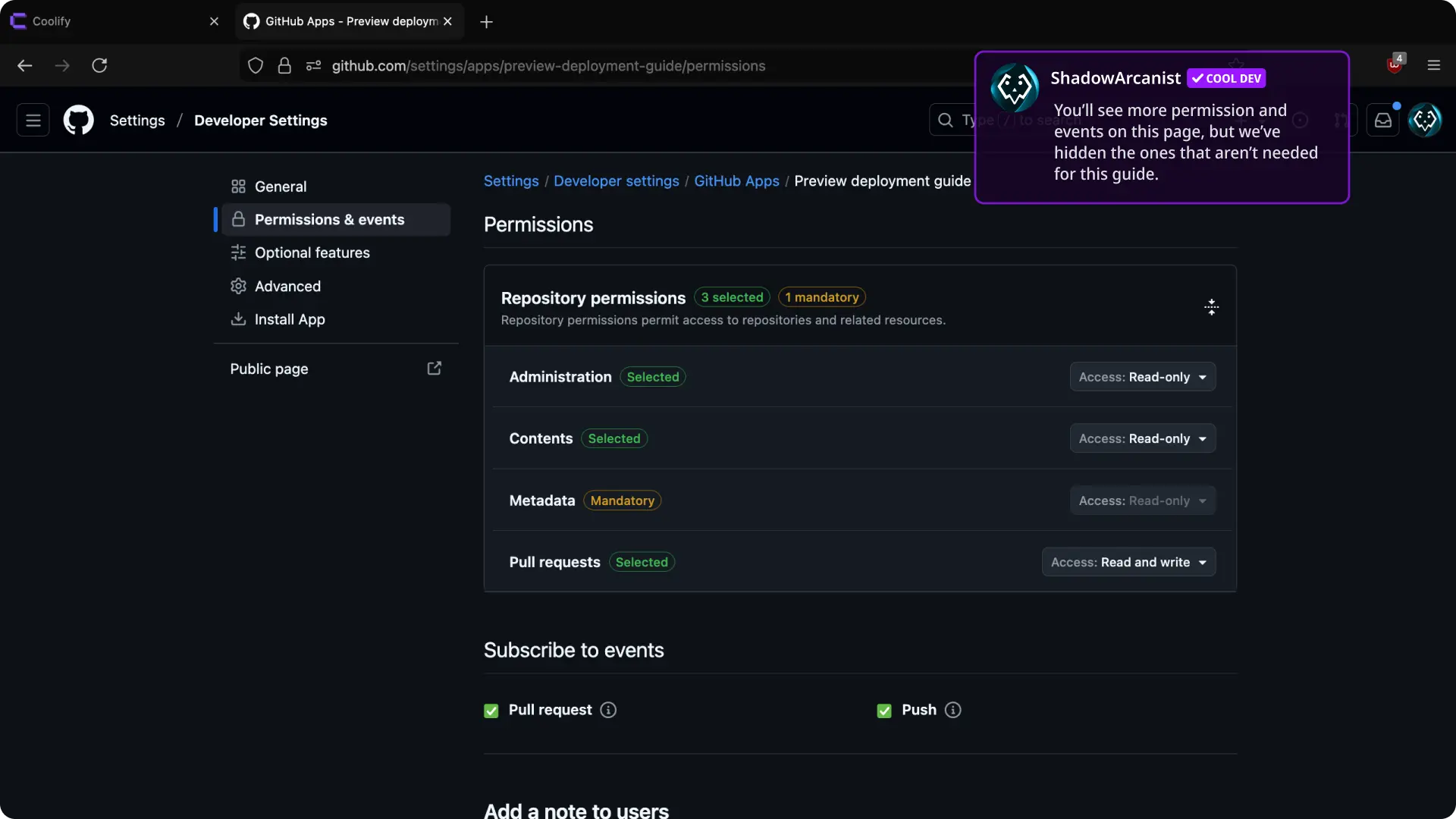The width and height of the screenshot is (1456, 819).
Task: Click the GitHub Octocat logo
Action: (x=78, y=120)
